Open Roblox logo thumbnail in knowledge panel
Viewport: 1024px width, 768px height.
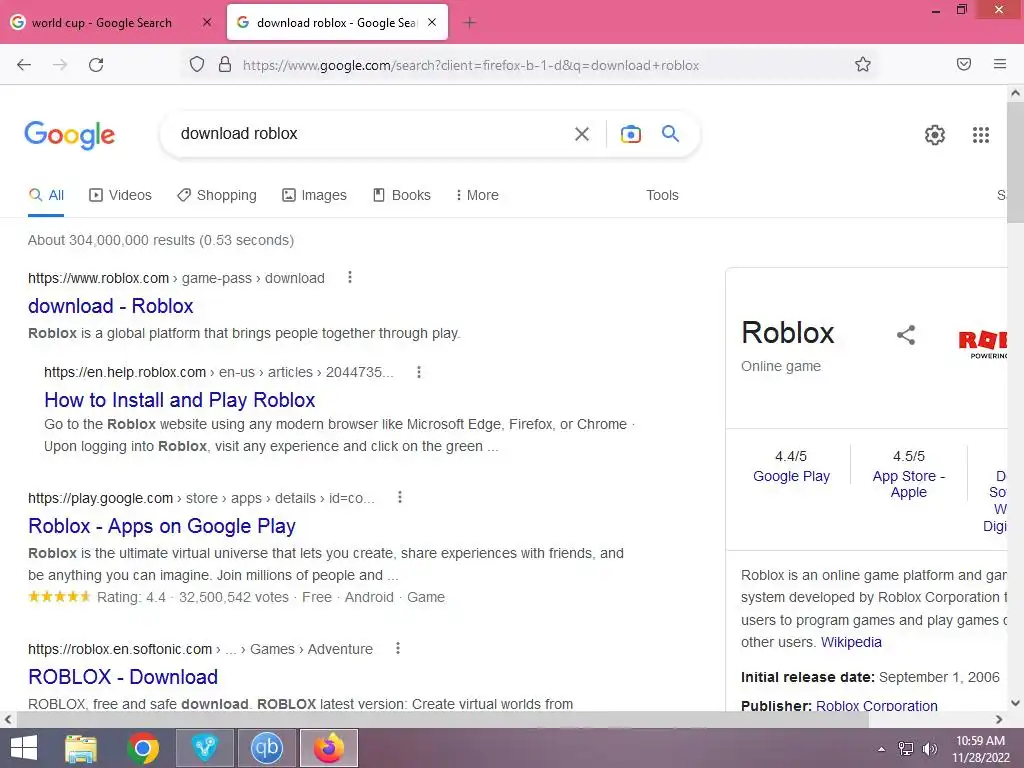click(983, 344)
